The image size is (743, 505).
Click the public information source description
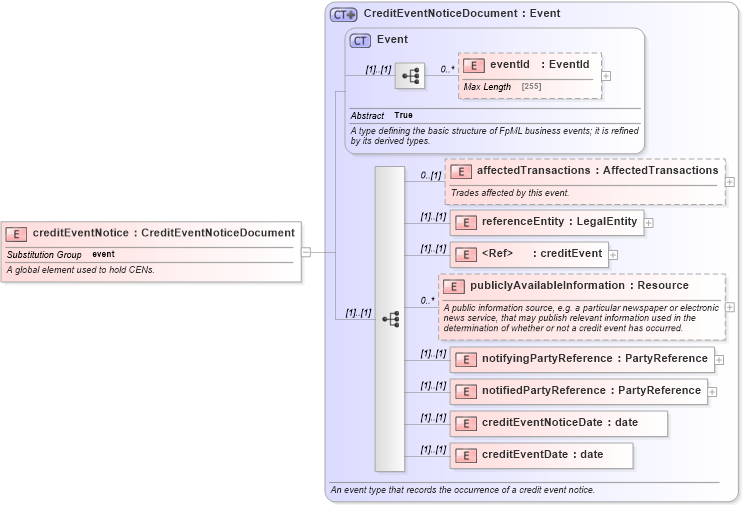tap(581, 318)
